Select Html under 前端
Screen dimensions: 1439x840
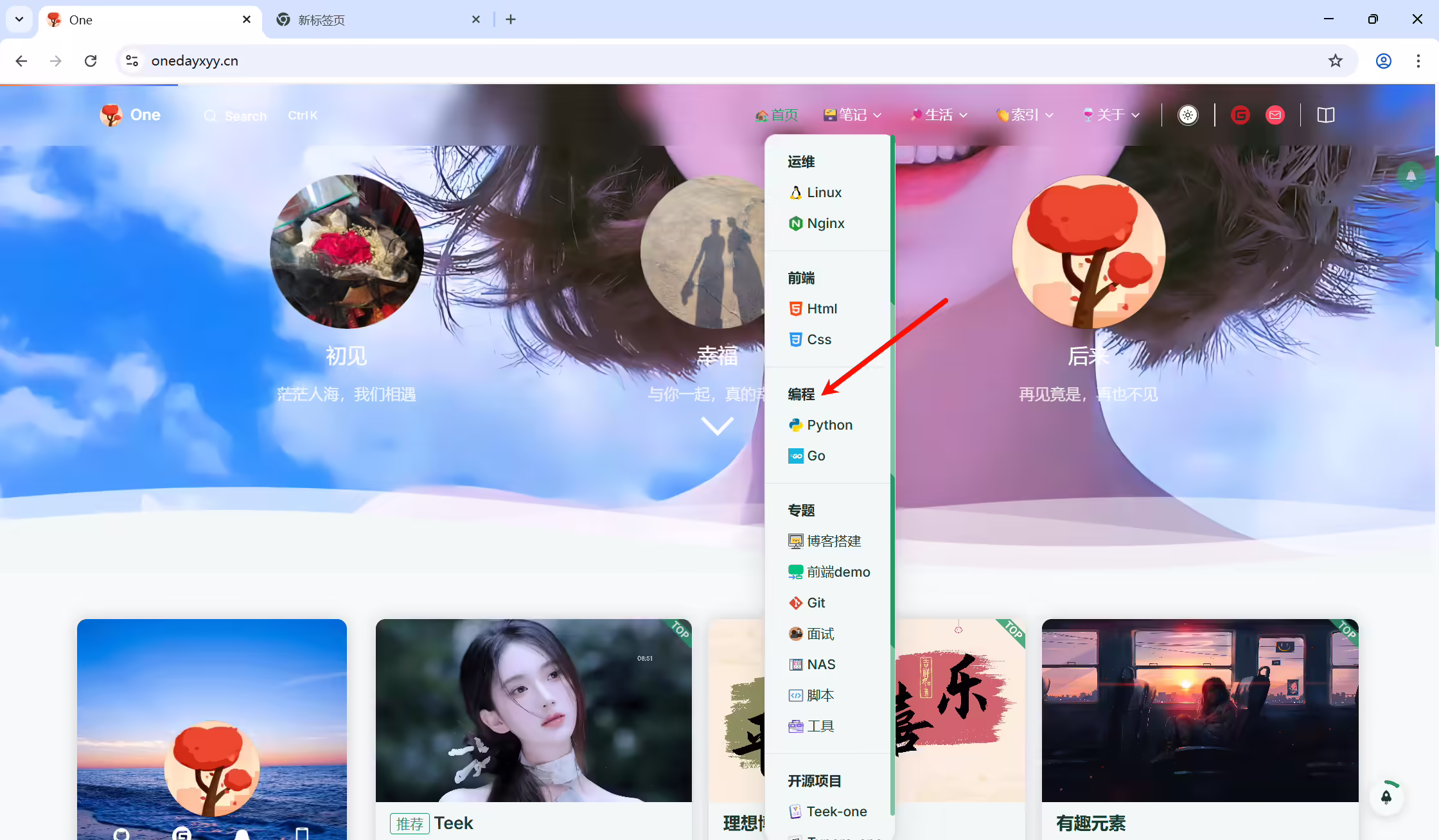coord(813,309)
